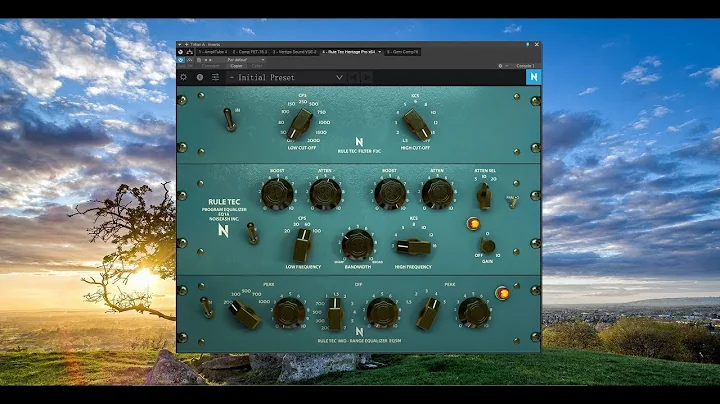The image size is (720, 404).
Task: Select the 4 - Rule Tec Heritage Pro tab
Action: click(x=349, y=52)
